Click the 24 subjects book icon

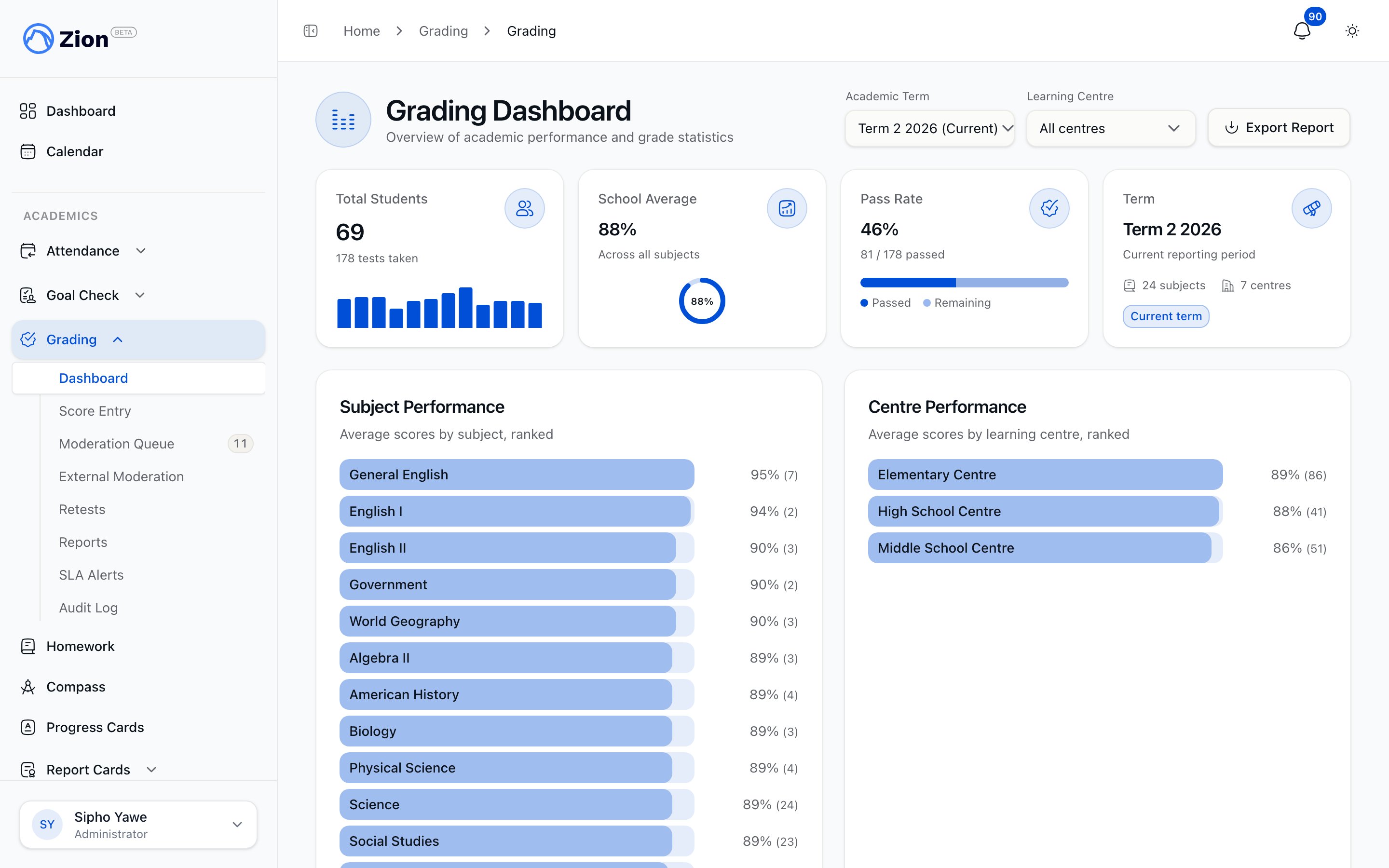click(1129, 286)
